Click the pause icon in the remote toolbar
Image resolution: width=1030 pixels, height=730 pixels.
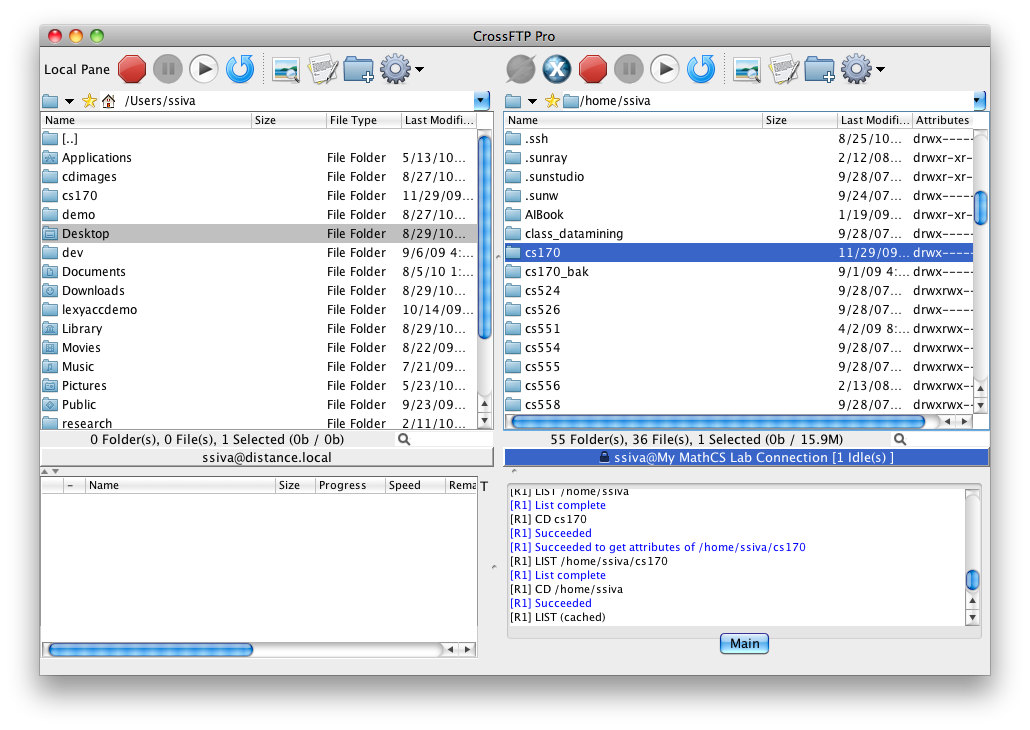pos(629,69)
